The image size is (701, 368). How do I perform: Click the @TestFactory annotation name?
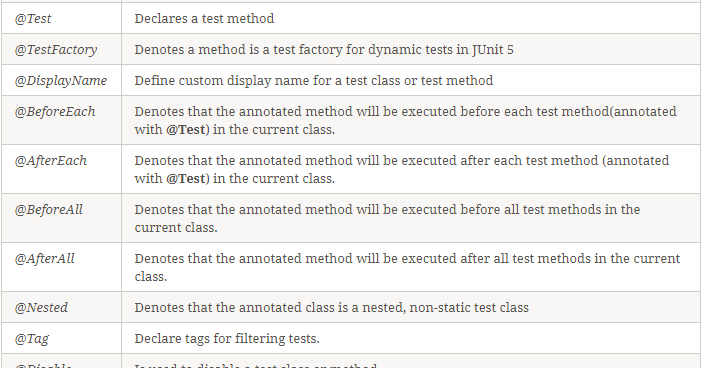(x=56, y=50)
